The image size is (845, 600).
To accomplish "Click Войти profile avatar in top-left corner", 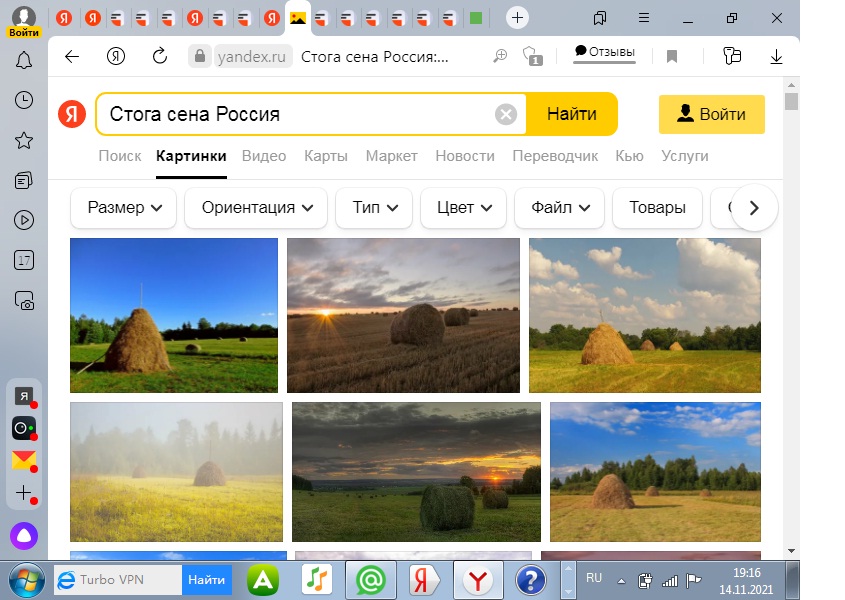I will click(24, 22).
